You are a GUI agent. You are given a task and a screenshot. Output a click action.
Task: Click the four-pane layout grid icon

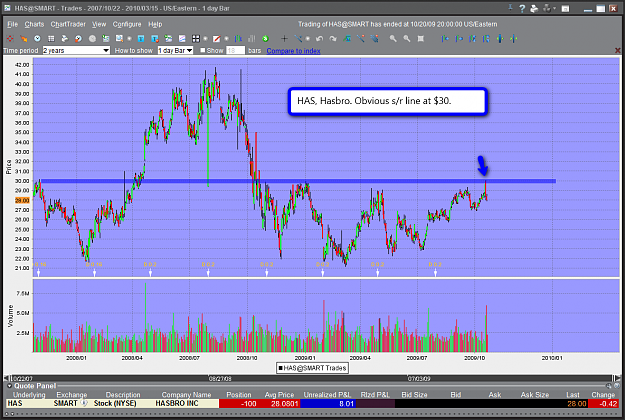click(x=196, y=39)
